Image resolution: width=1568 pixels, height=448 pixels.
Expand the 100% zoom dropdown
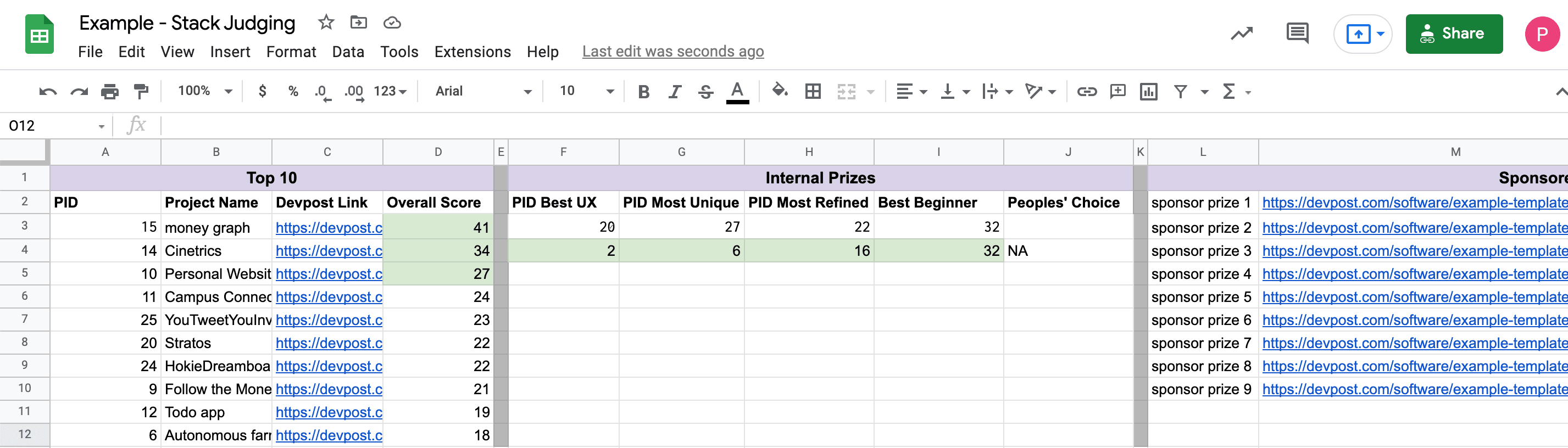tap(204, 91)
